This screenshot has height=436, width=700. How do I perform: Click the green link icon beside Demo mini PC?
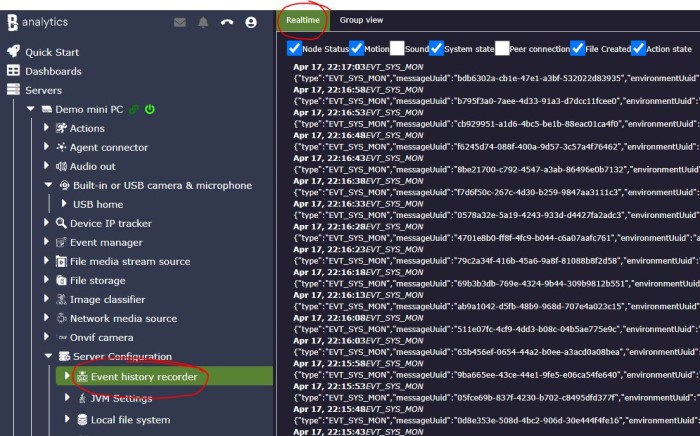(134, 109)
